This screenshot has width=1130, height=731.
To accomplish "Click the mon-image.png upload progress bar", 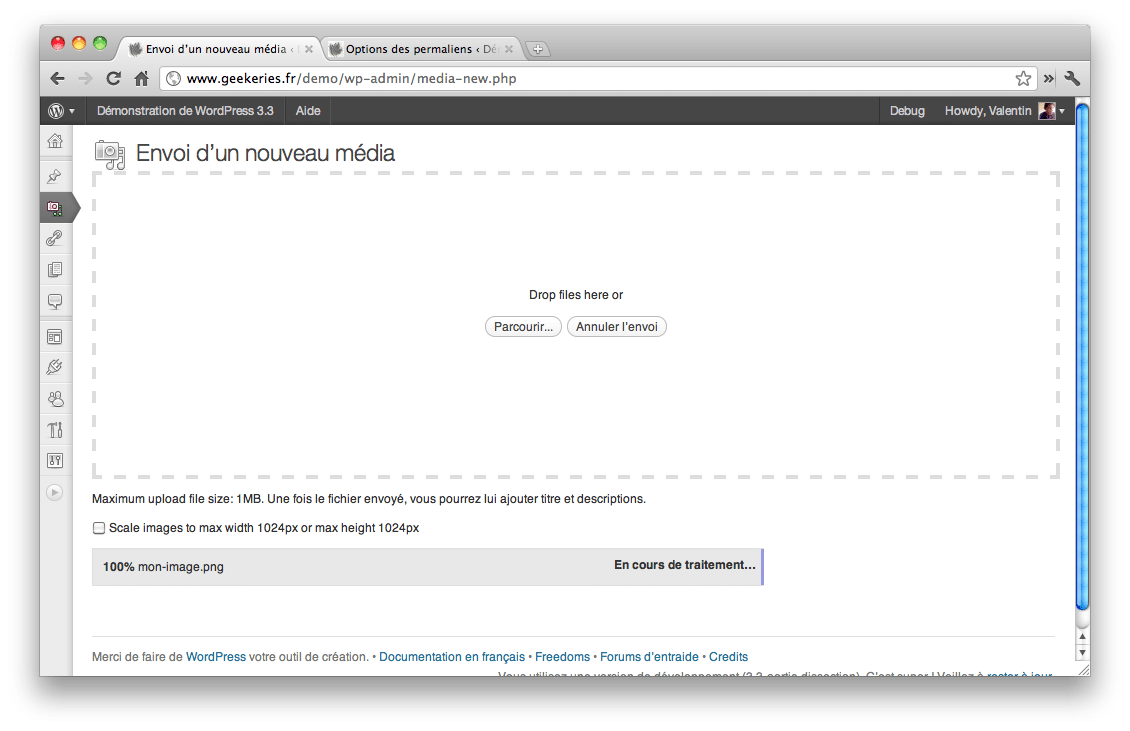I will (x=427, y=567).
